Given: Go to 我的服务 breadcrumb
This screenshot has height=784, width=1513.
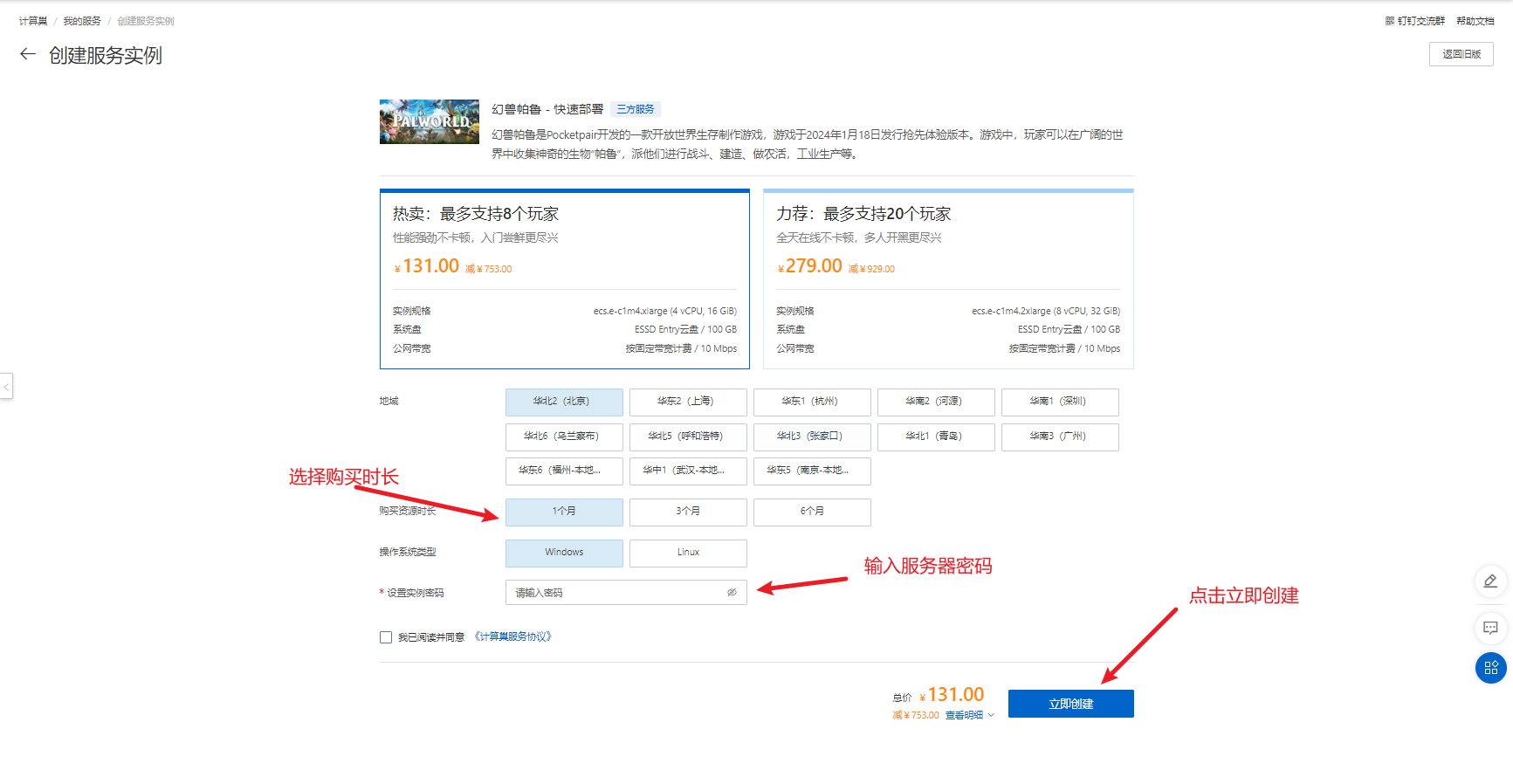Looking at the screenshot, I should (x=82, y=21).
